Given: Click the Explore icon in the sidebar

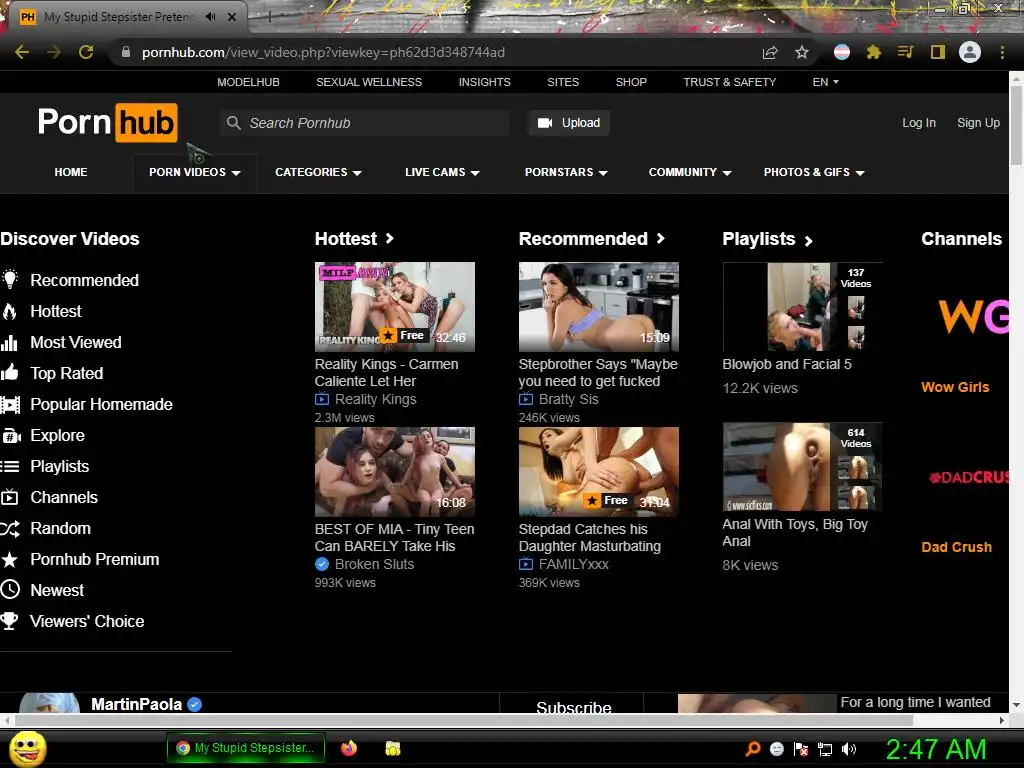Looking at the screenshot, I should [11, 436].
